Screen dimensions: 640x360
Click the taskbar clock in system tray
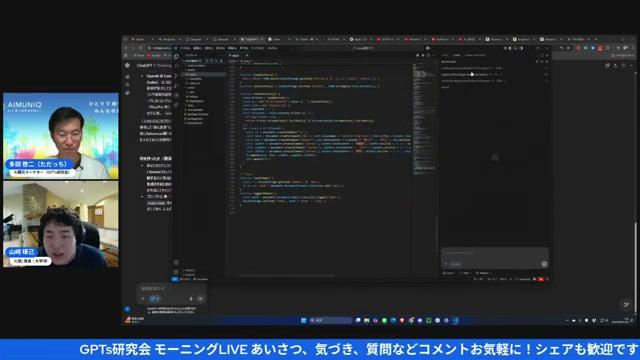click(620, 320)
